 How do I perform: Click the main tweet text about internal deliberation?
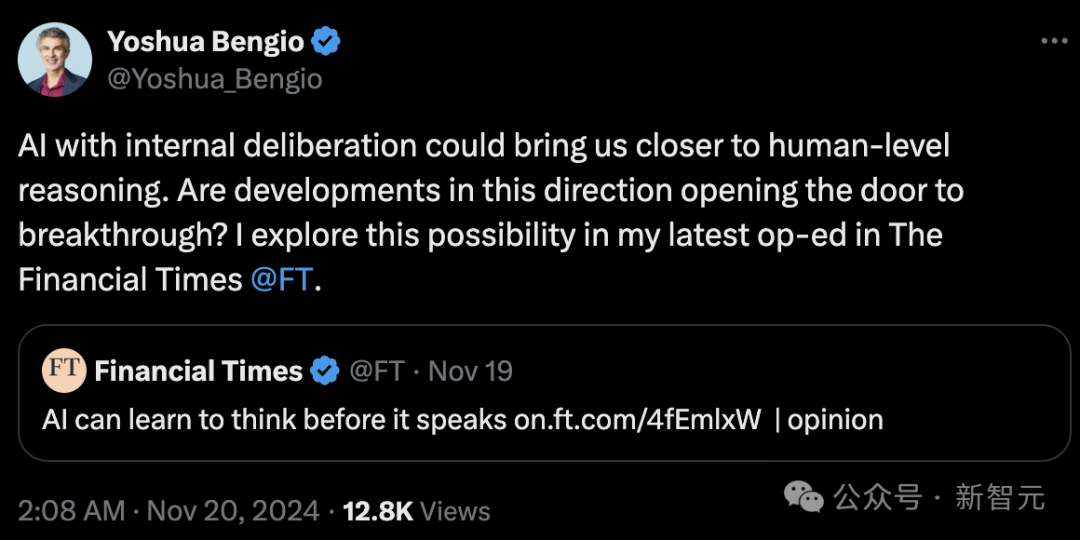click(480, 190)
